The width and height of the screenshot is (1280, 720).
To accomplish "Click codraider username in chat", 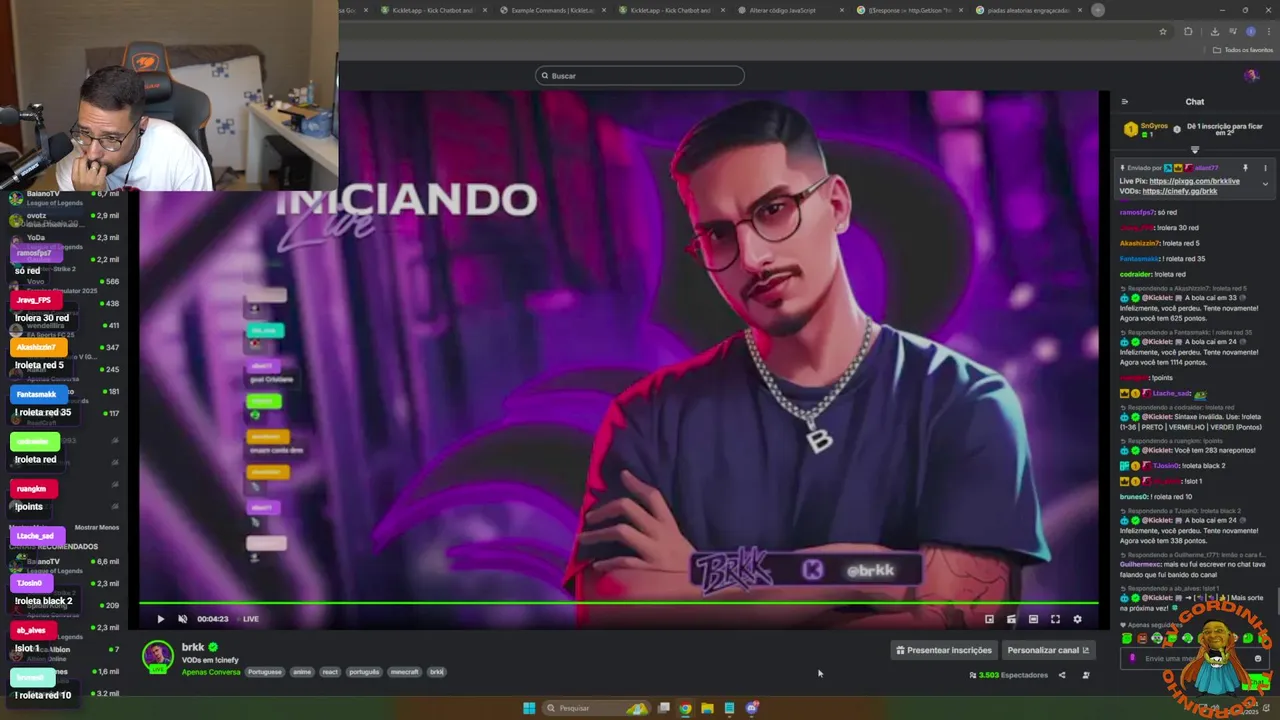I will tap(1136, 274).
